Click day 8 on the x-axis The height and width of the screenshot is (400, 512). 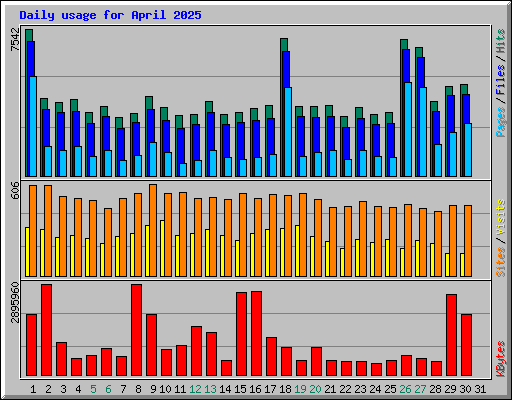(x=138, y=389)
